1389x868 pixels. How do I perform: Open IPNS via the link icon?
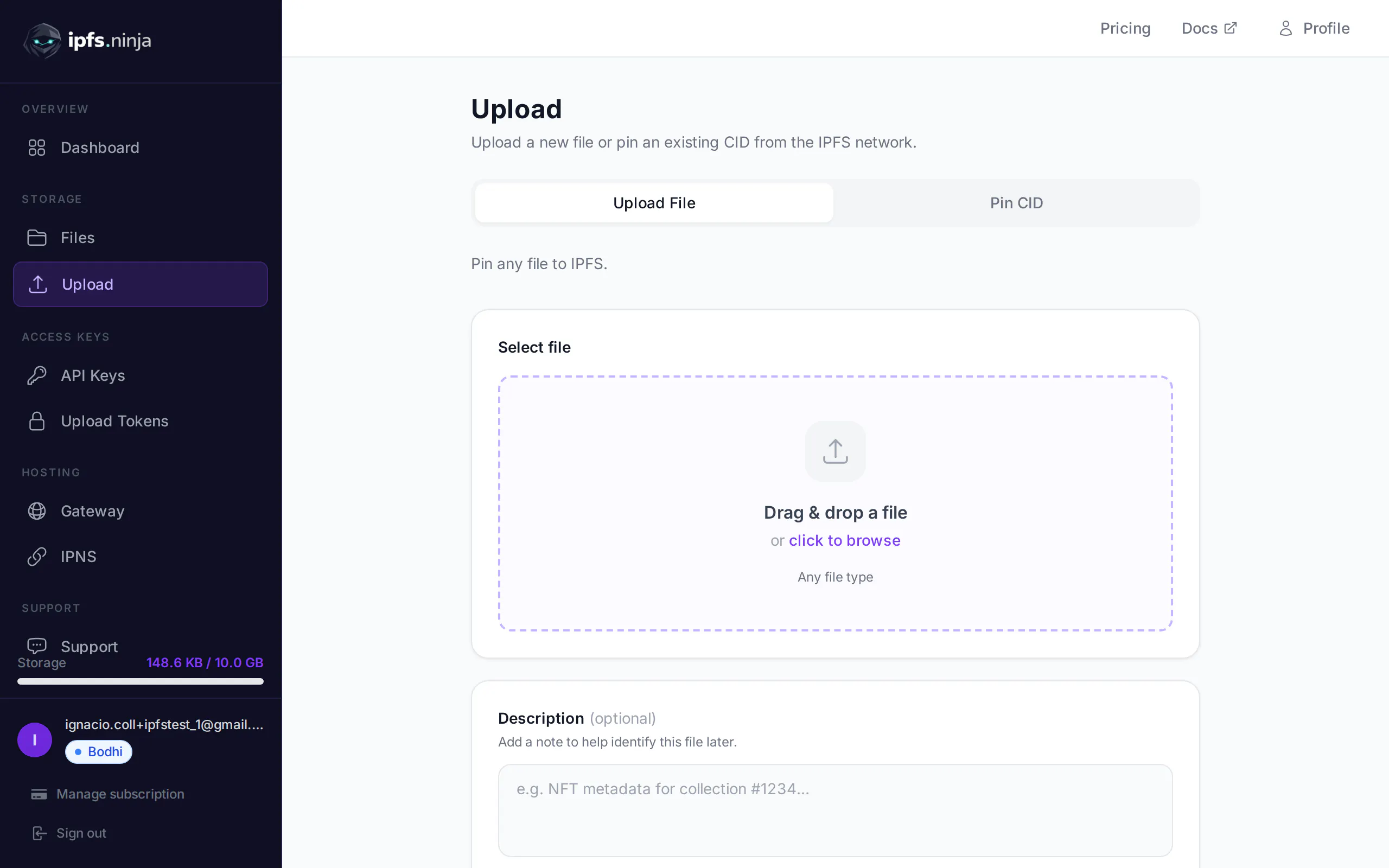pyautogui.click(x=37, y=556)
